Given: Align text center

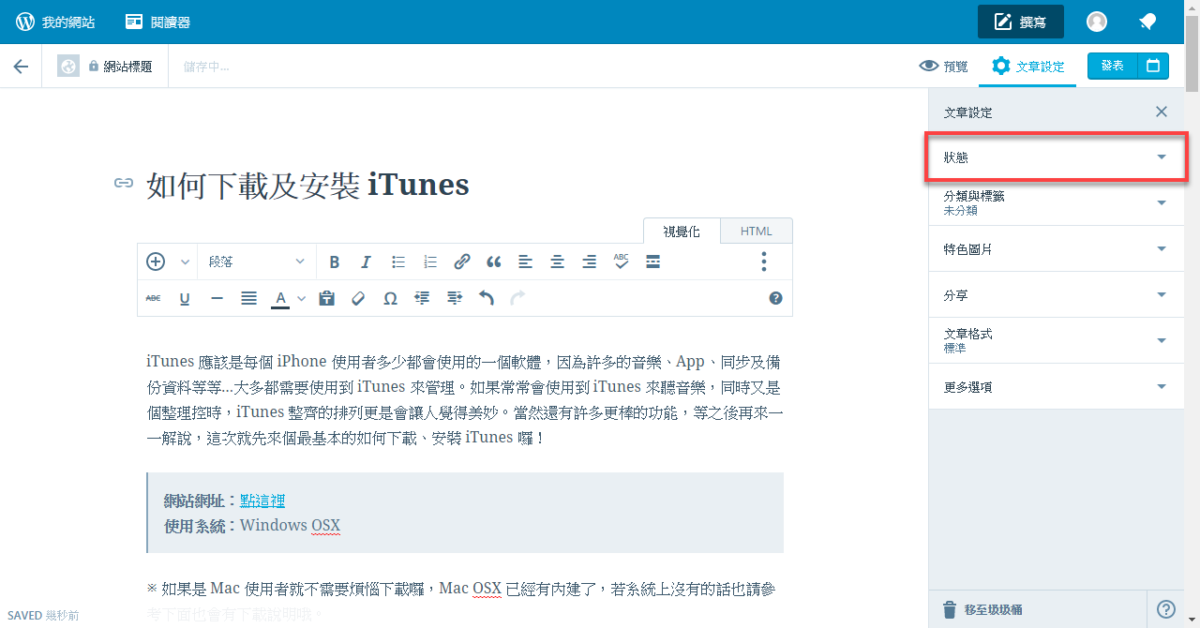Looking at the screenshot, I should coord(557,262).
